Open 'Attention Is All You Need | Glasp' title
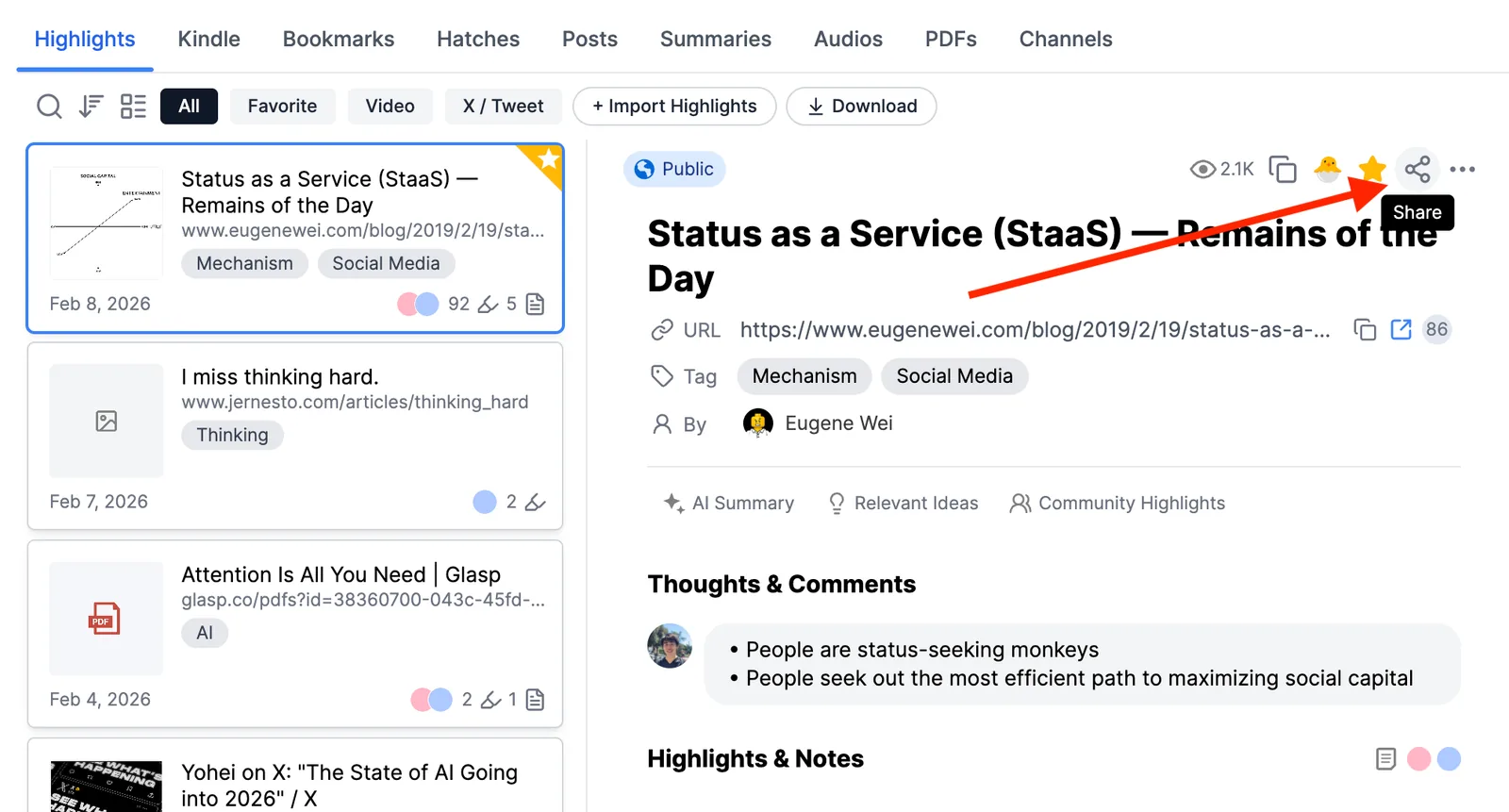Viewport: 1509px width, 812px height. 341,575
